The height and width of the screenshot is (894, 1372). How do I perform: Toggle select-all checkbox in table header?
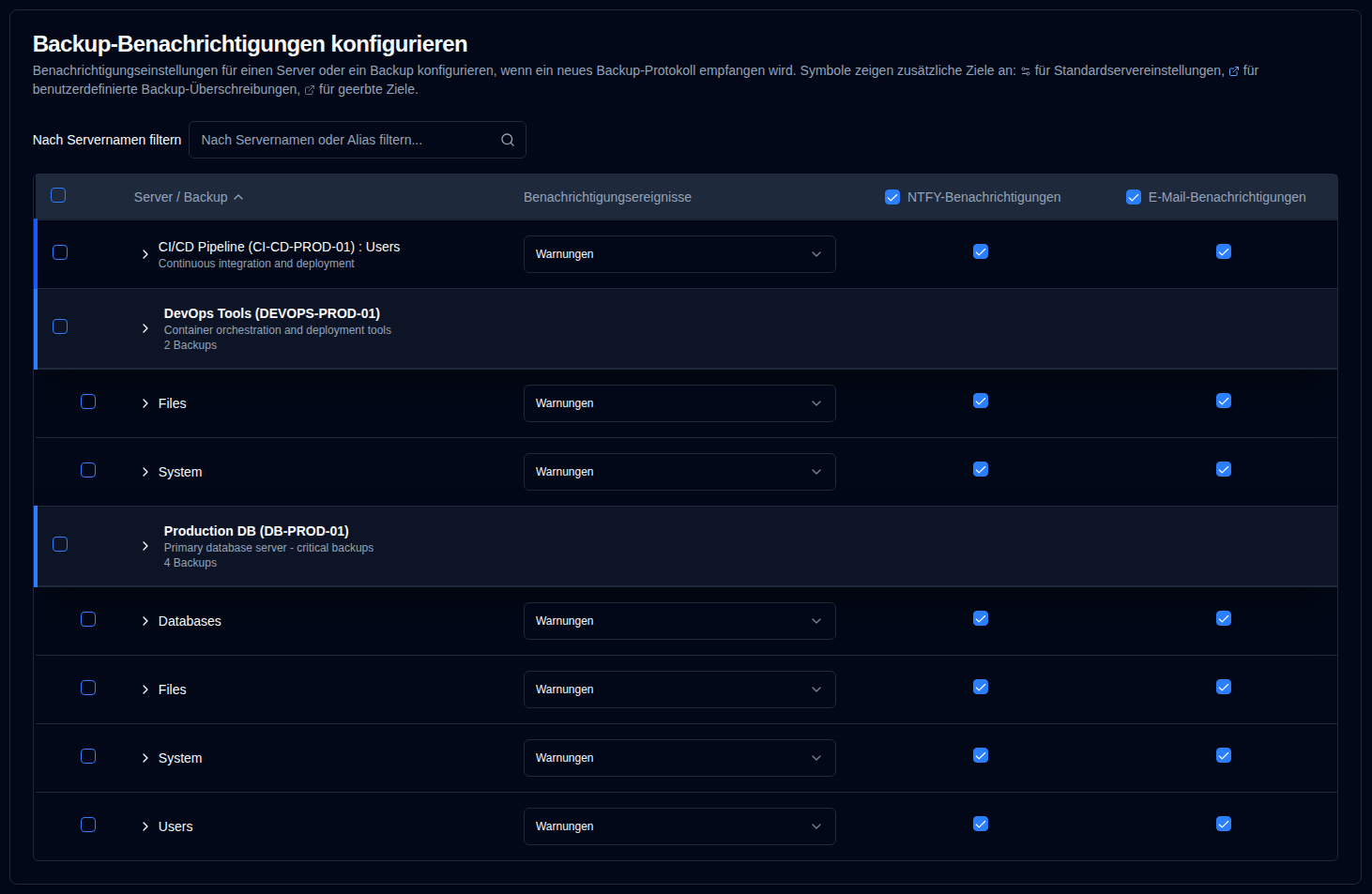pyautogui.click(x=58, y=195)
